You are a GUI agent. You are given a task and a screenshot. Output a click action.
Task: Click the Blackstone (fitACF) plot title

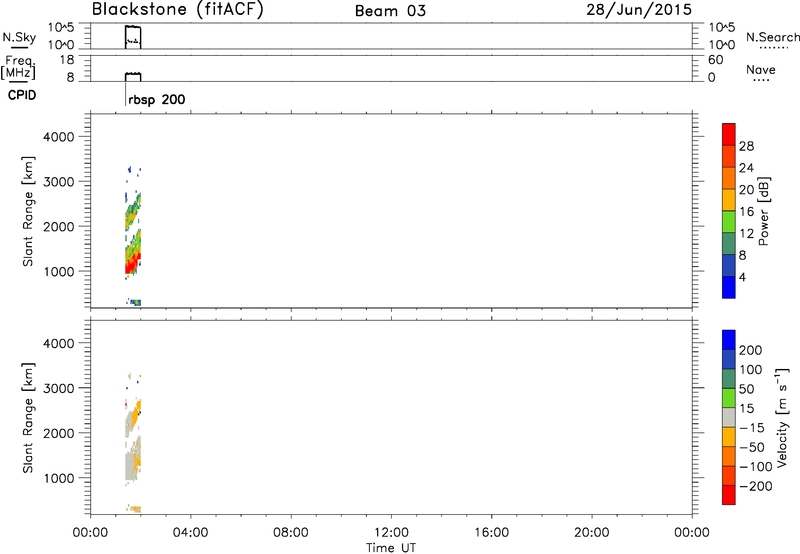tap(177, 10)
